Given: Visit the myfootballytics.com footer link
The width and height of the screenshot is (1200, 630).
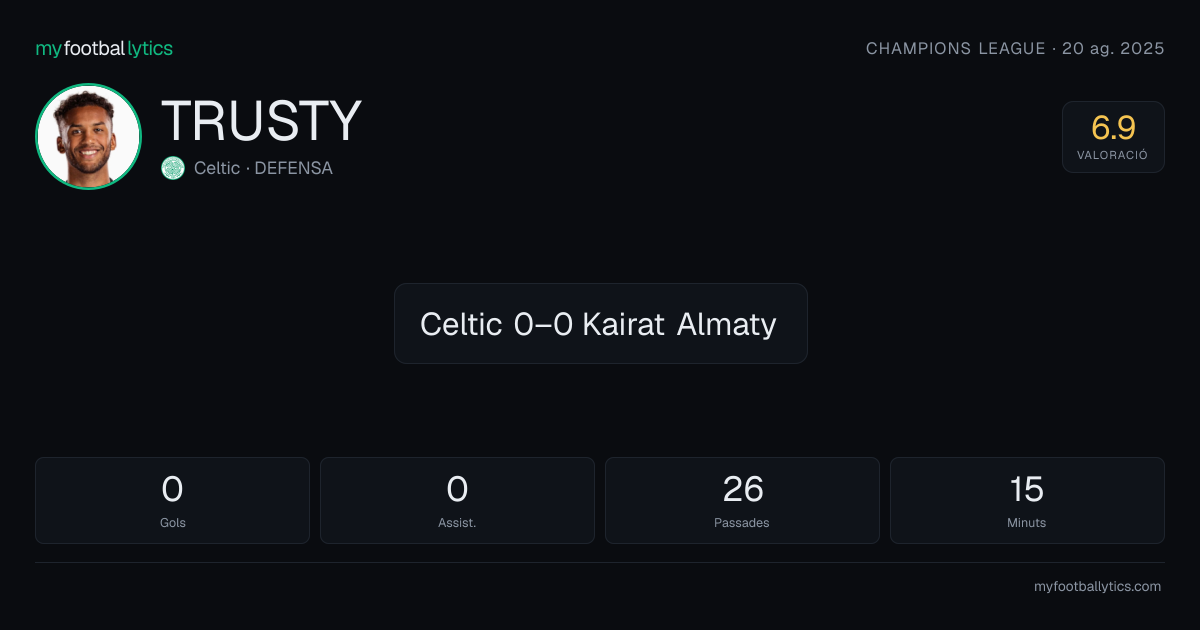Looking at the screenshot, I should click(x=1097, y=587).
